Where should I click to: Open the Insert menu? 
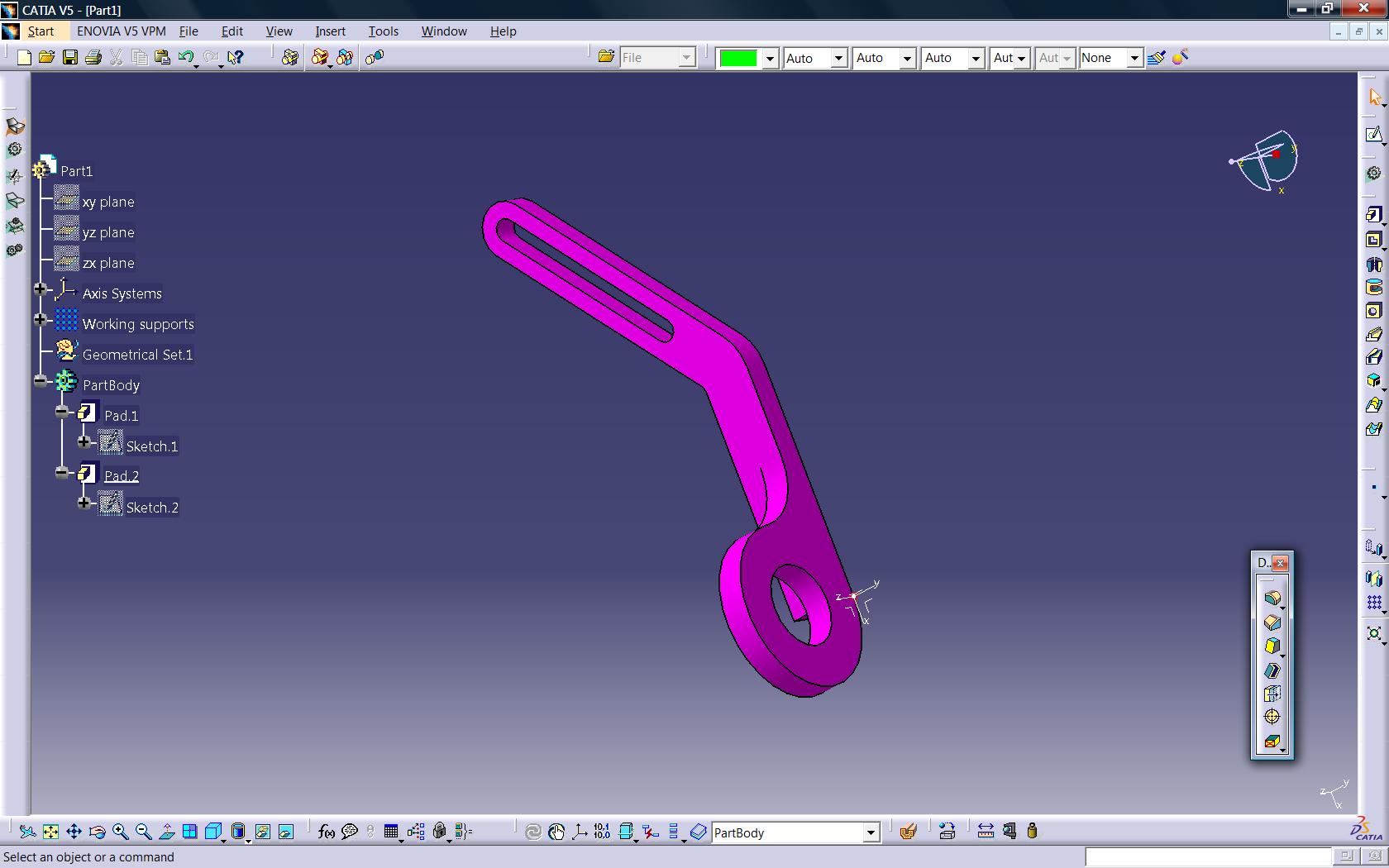(x=330, y=31)
